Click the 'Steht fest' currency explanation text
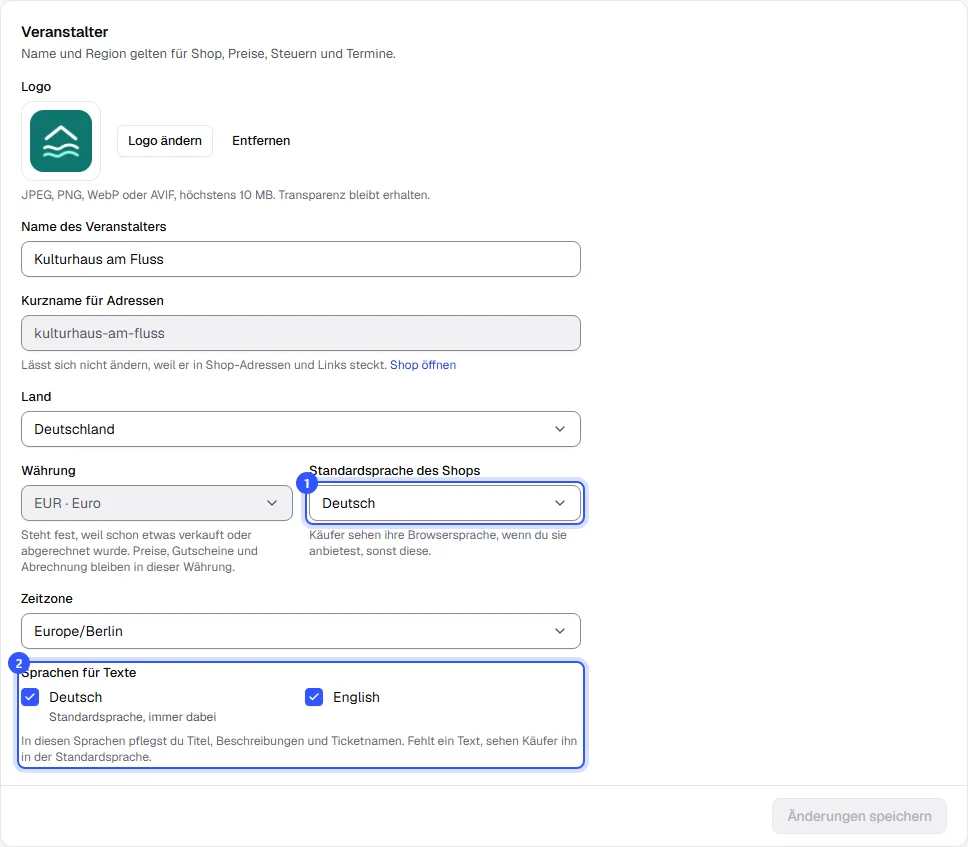Image resolution: width=968 pixels, height=847 pixels. tap(140, 551)
